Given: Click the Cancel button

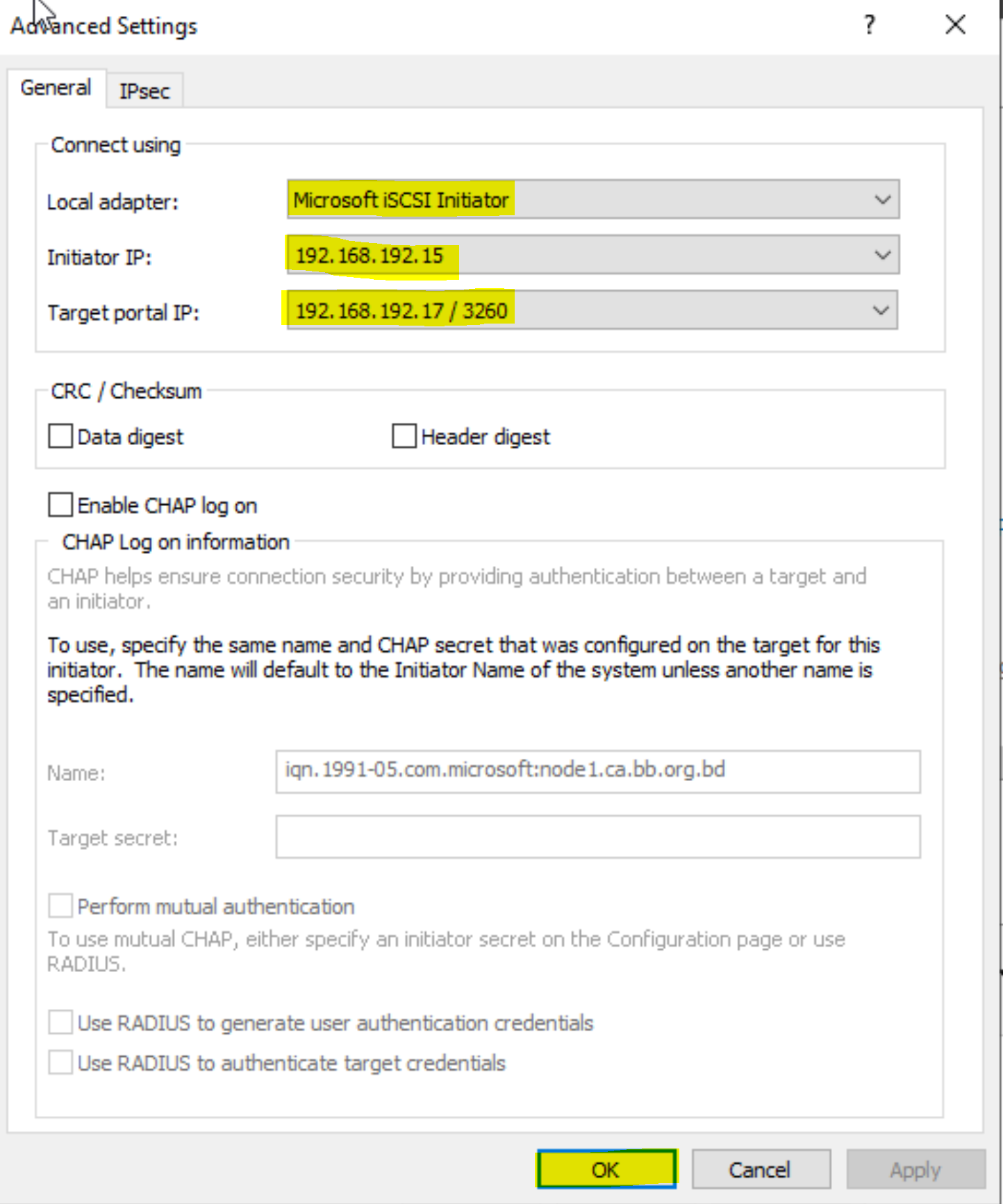Looking at the screenshot, I should pos(761,1169).
